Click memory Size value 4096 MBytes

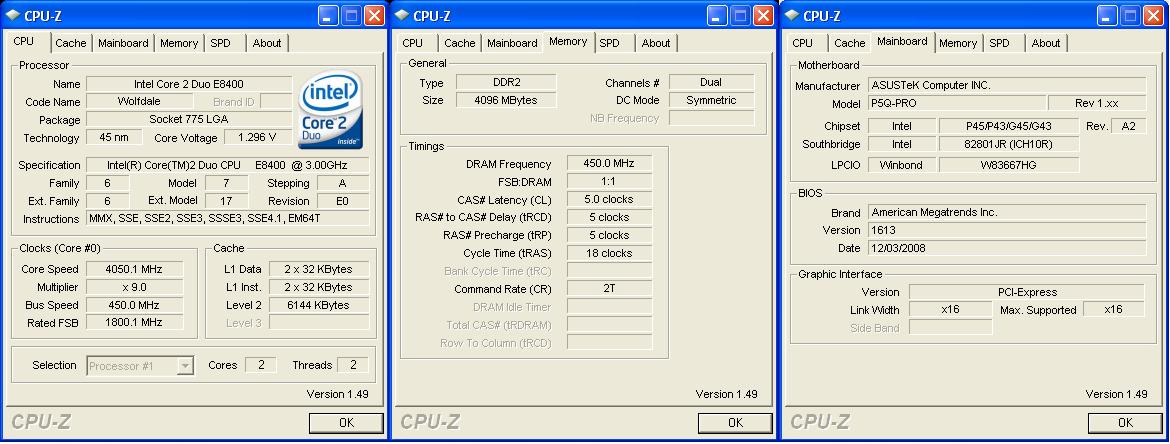[x=506, y=100]
